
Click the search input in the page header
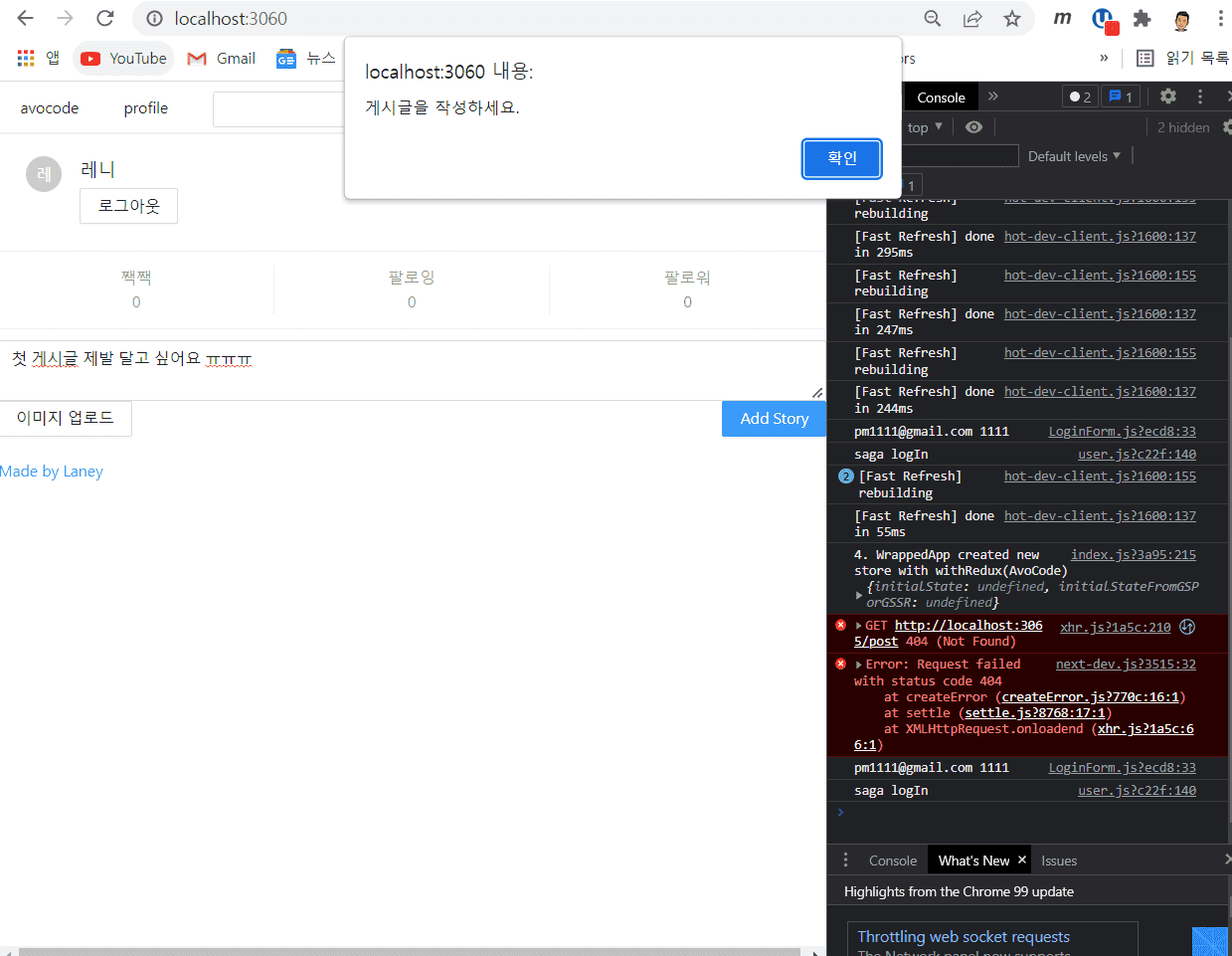coord(278,108)
